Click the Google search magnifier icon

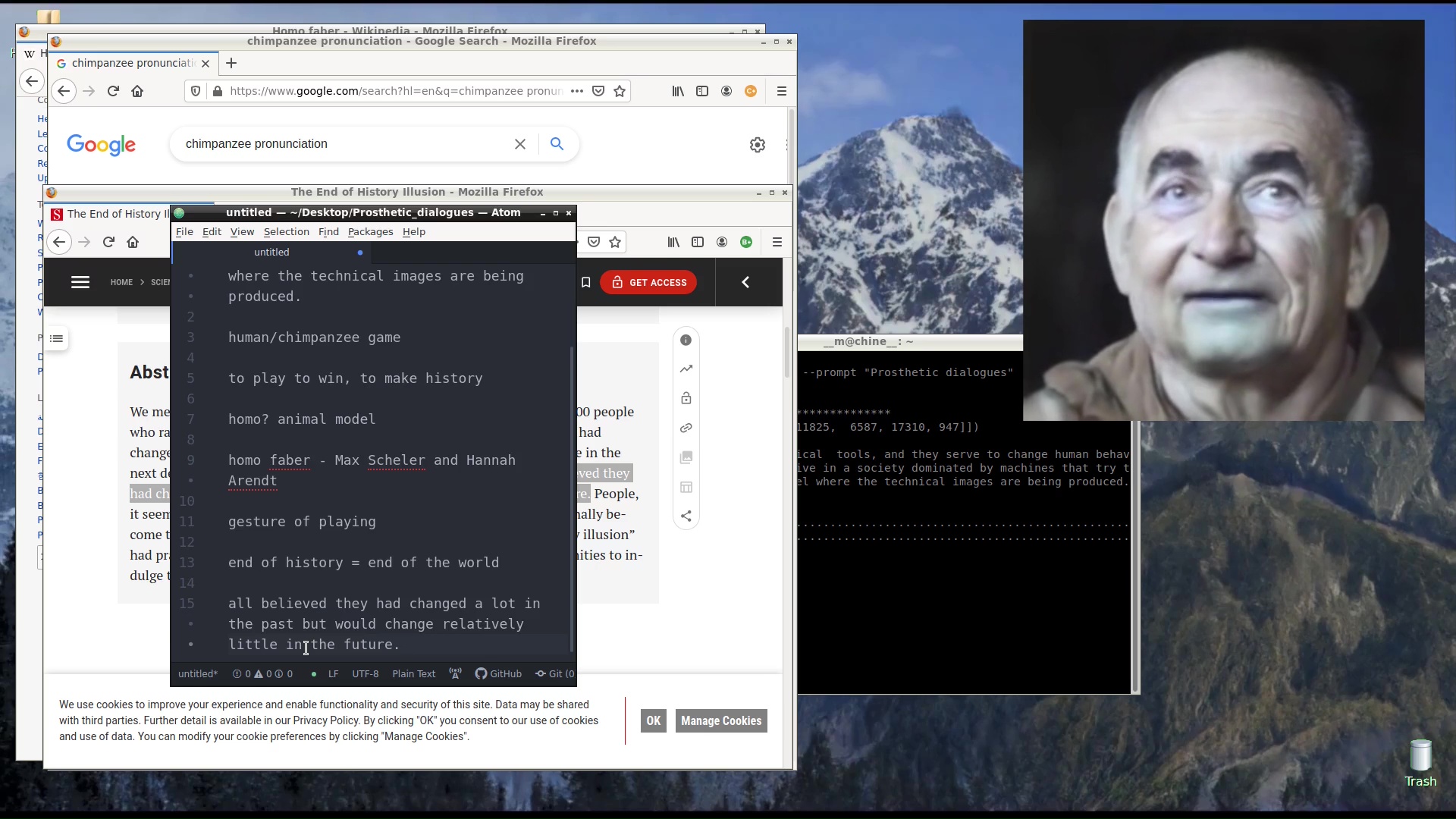pos(557,144)
